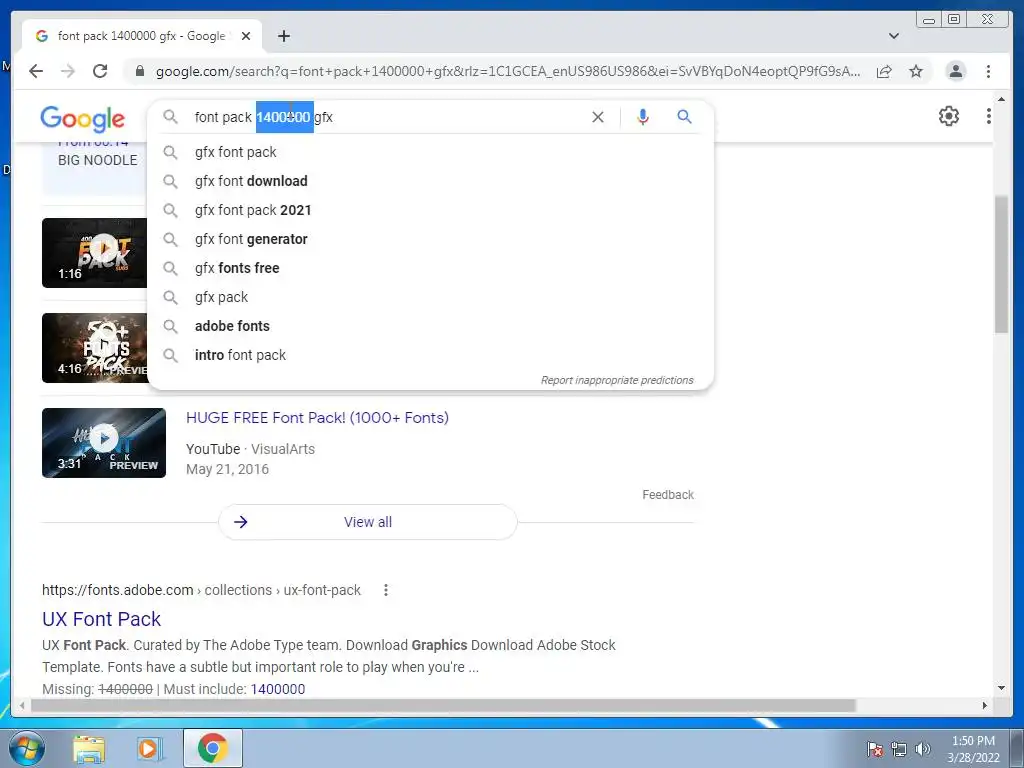Show the taskbar clock and date
The height and width of the screenshot is (768, 1024).
pos(973,749)
